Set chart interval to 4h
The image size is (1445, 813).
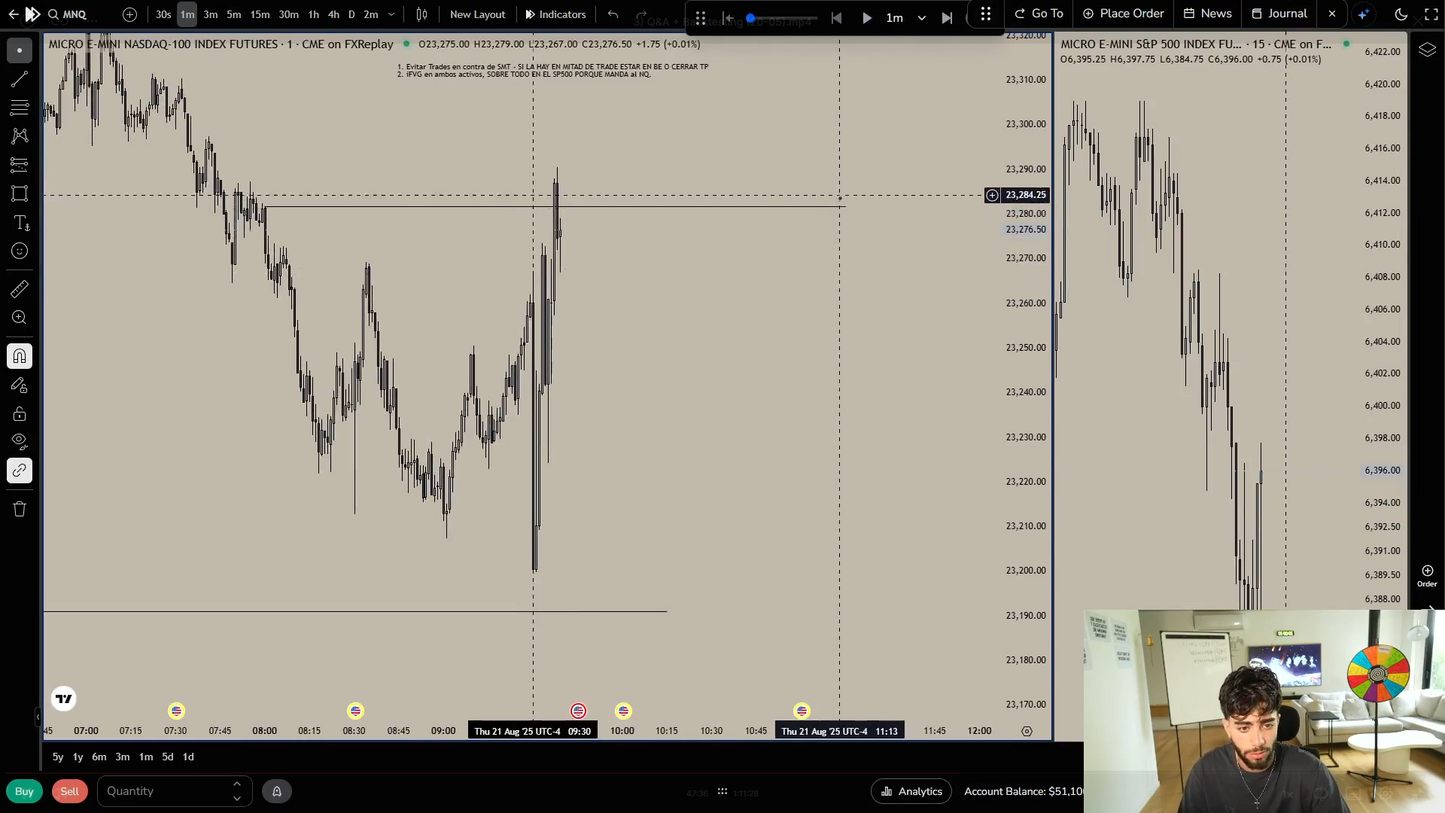click(333, 15)
